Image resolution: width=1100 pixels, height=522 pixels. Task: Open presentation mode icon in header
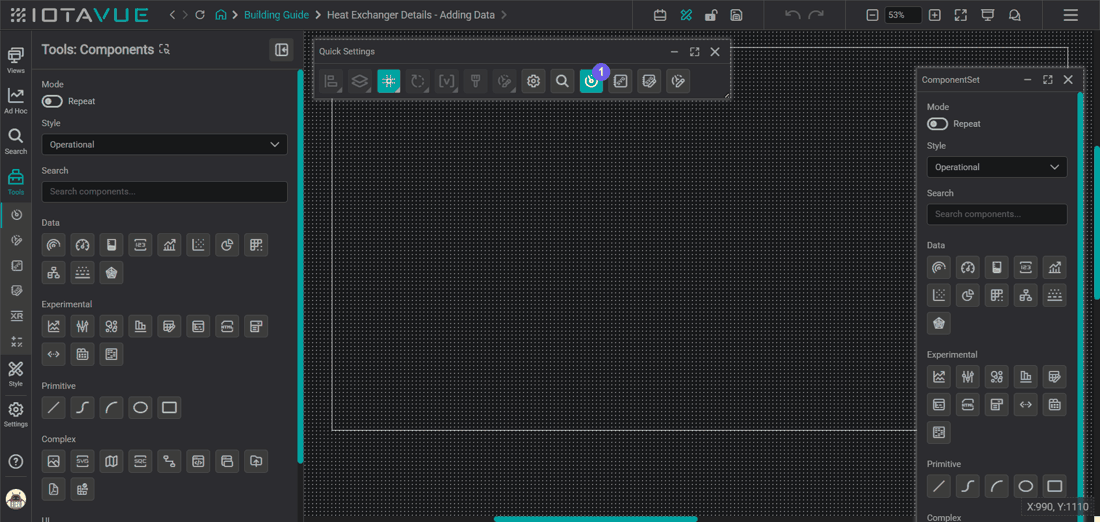988,15
